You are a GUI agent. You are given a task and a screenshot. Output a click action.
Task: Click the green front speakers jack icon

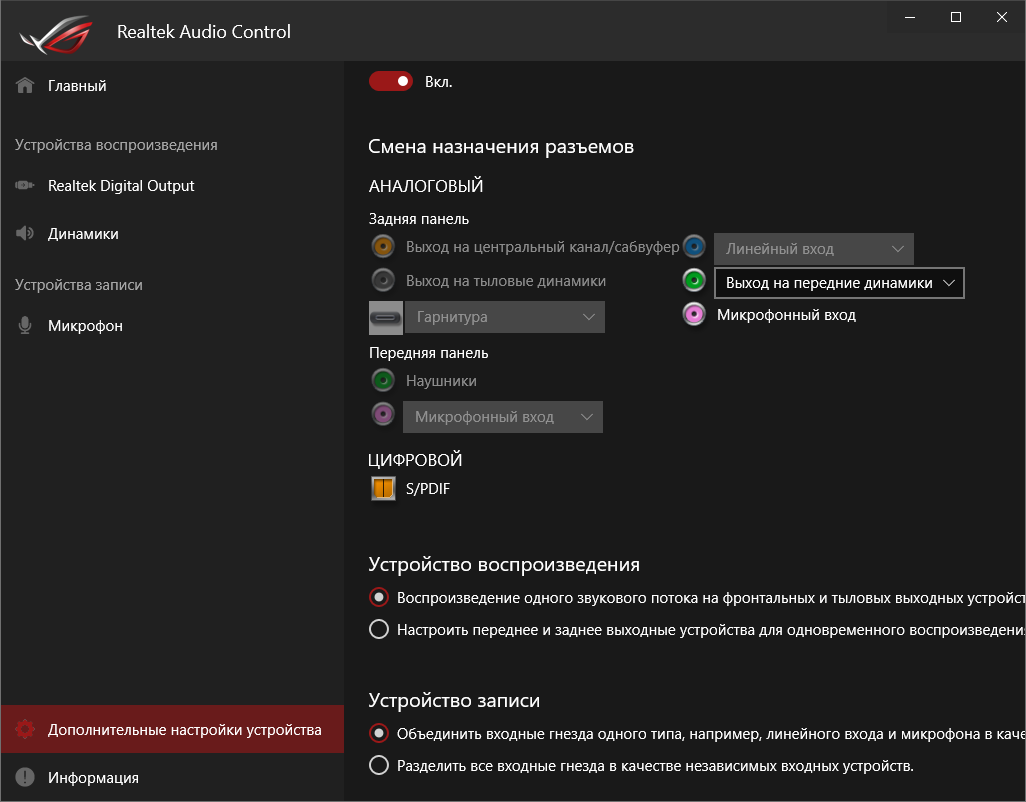click(x=695, y=281)
